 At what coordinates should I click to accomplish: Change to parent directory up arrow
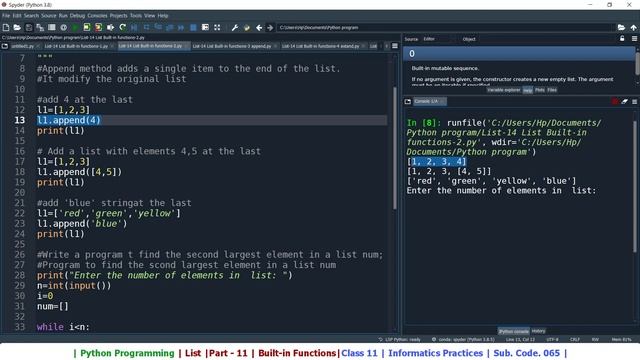click(633, 27)
